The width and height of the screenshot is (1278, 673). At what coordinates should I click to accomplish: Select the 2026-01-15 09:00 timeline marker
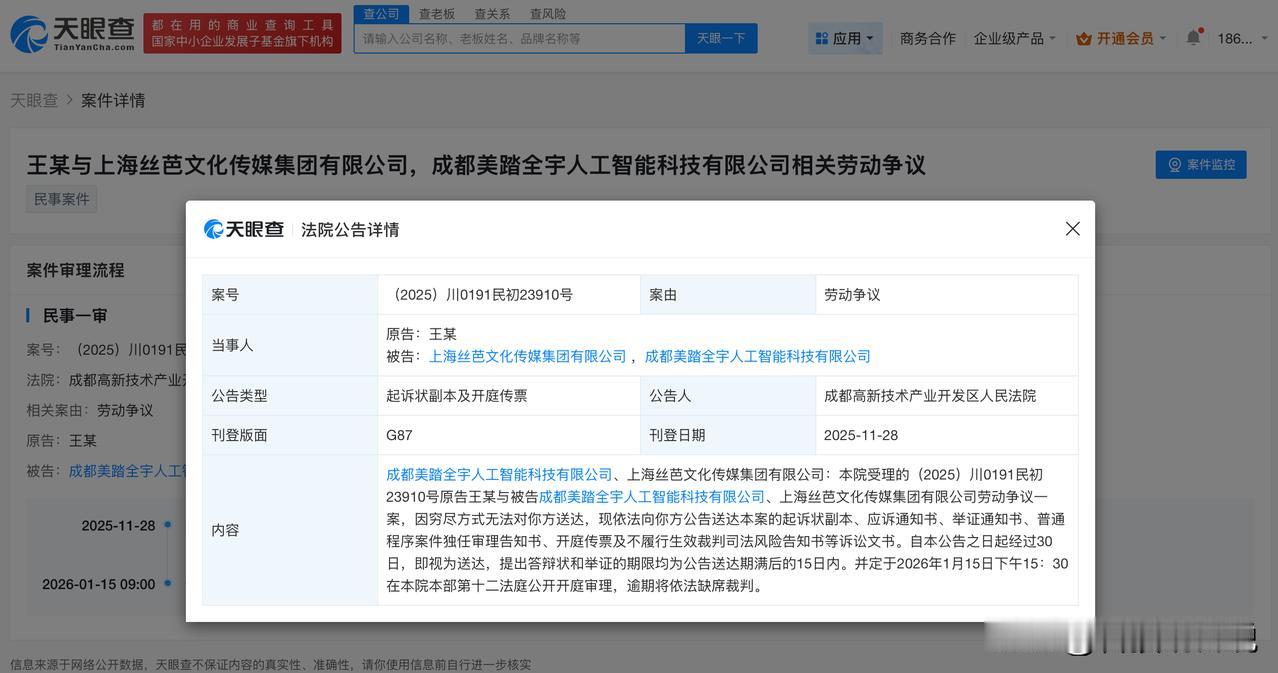[x=168, y=583]
